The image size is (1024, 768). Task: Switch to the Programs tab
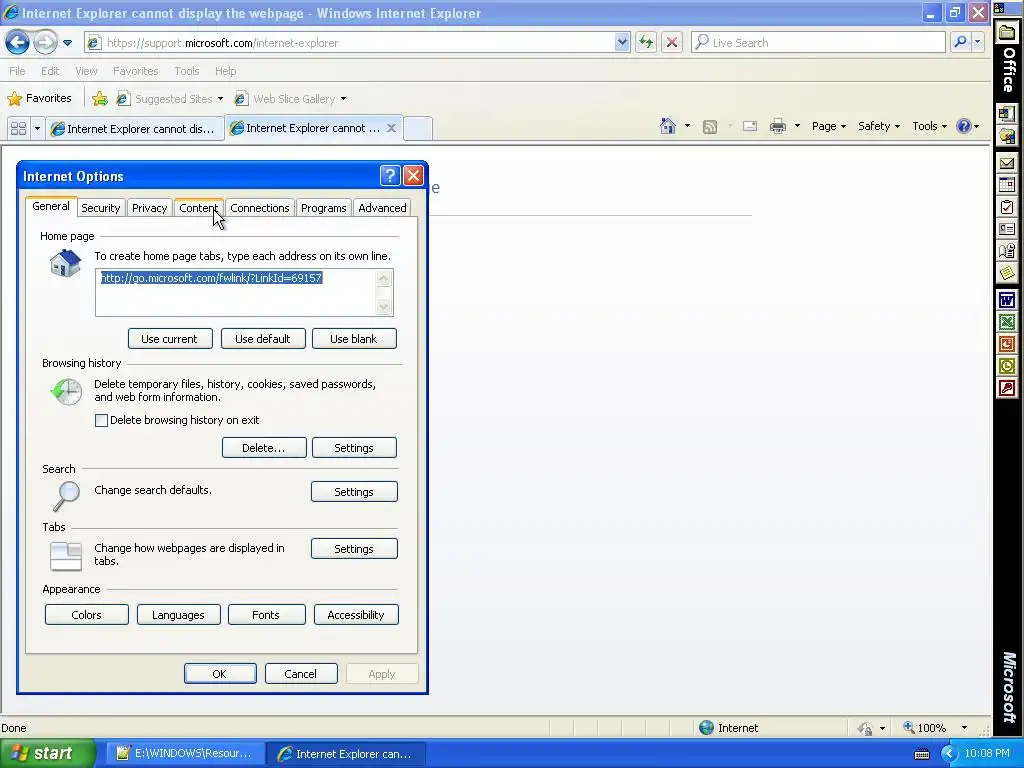[323, 208]
